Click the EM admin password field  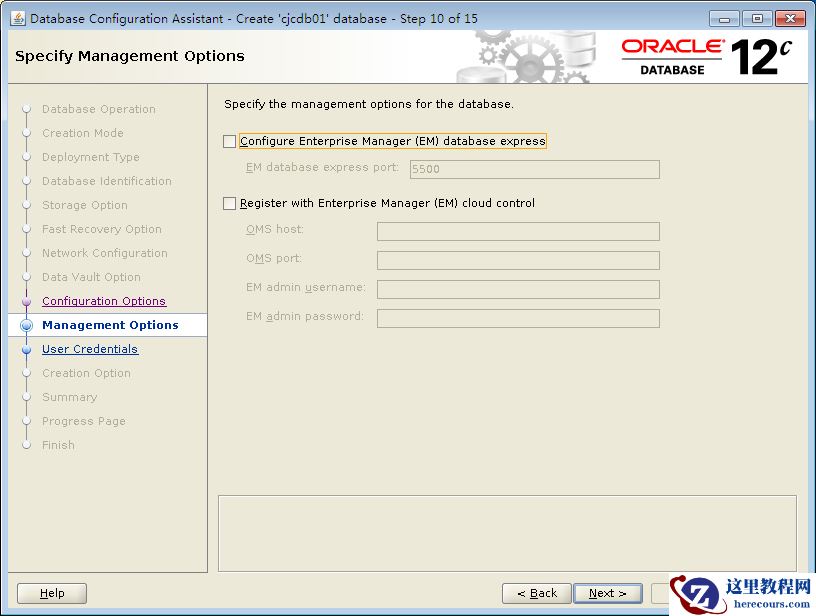coord(518,318)
